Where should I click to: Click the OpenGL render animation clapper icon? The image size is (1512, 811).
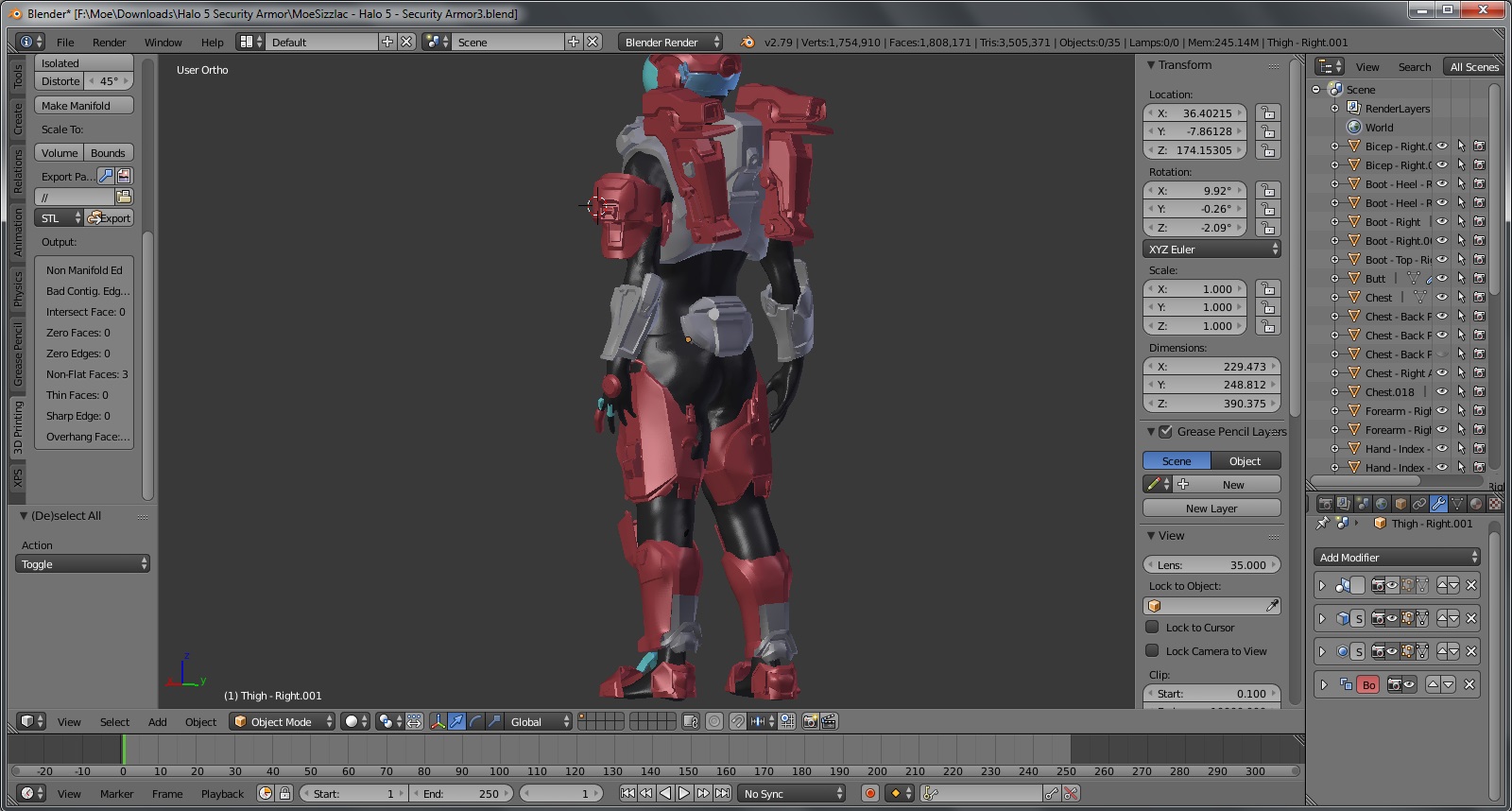pyautogui.click(x=829, y=721)
